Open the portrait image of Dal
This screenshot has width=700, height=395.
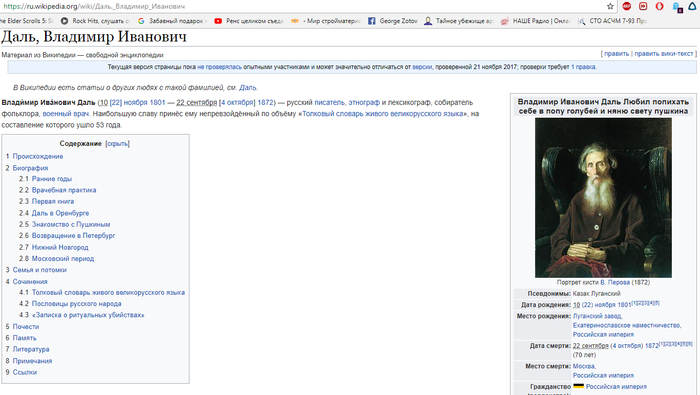tap(603, 198)
